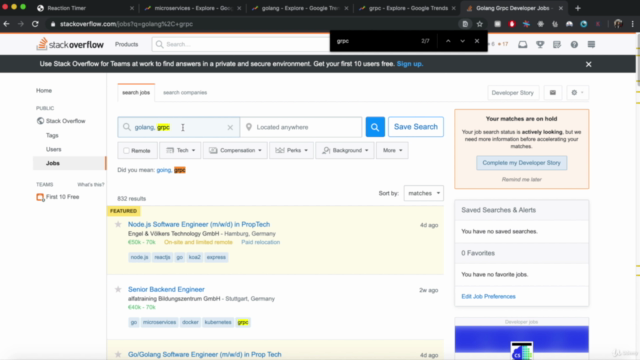Click the 'going' spelling suggestion
The width and height of the screenshot is (640, 360).
click(x=163, y=170)
